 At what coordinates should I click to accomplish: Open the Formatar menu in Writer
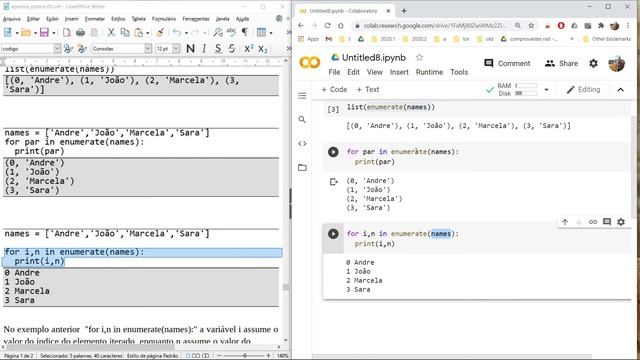pyautogui.click(x=95, y=19)
